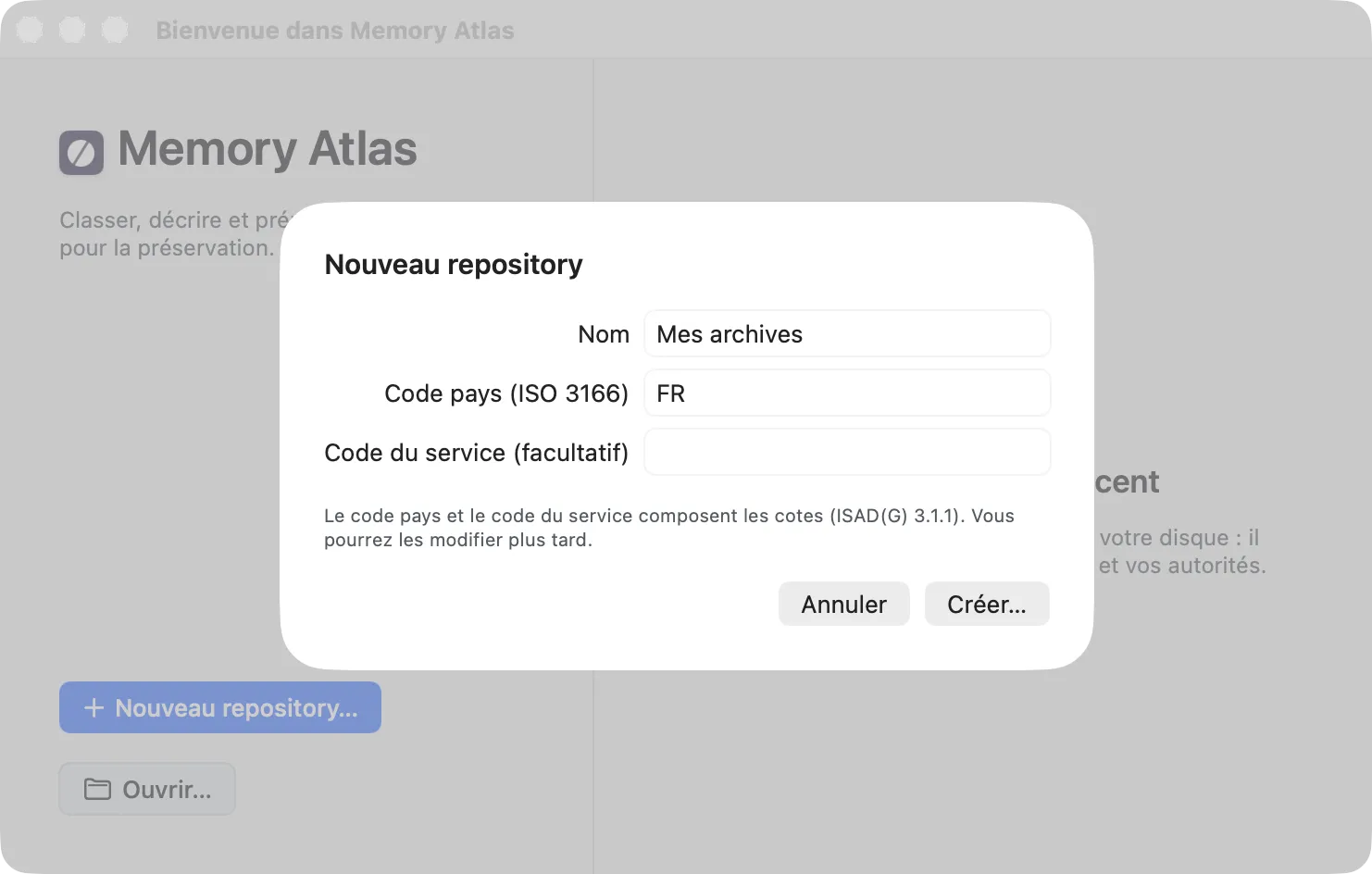The image size is (1372, 874).
Task: Click the Code pays field containing FR
Action: click(847, 393)
